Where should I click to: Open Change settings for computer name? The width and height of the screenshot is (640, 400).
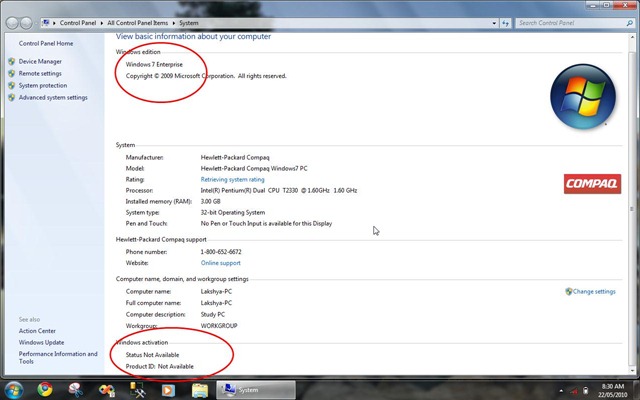594,291
